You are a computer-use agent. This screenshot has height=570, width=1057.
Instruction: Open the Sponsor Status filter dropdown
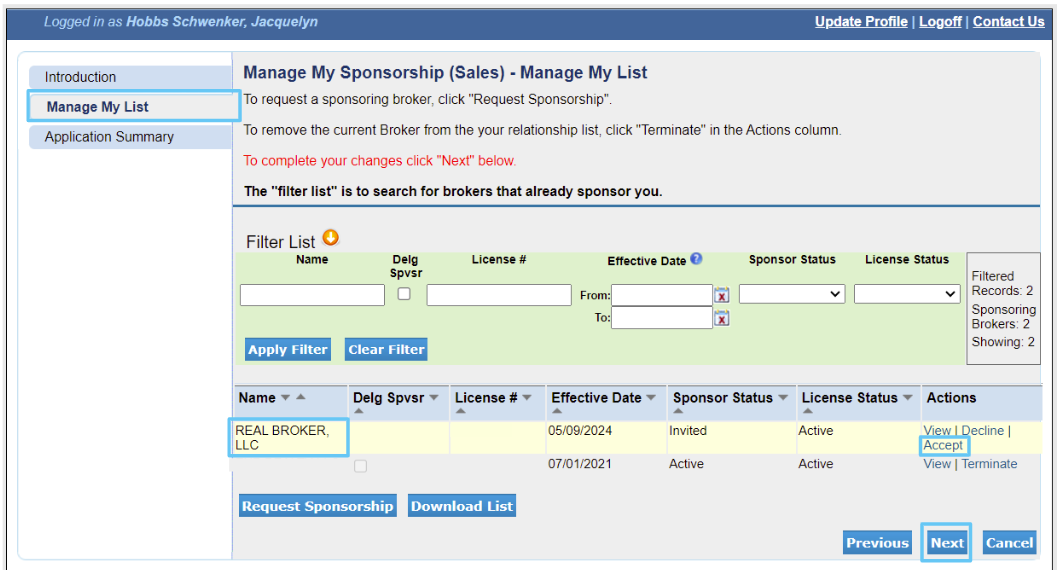[x=792, y=294]
